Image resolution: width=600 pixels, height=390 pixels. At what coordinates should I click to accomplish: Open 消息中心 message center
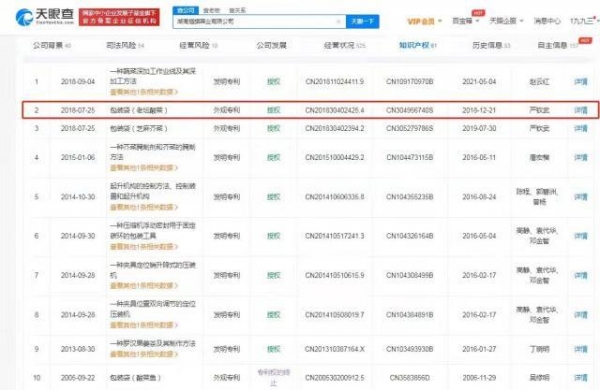pyautogui.click(x=547, y=21)
